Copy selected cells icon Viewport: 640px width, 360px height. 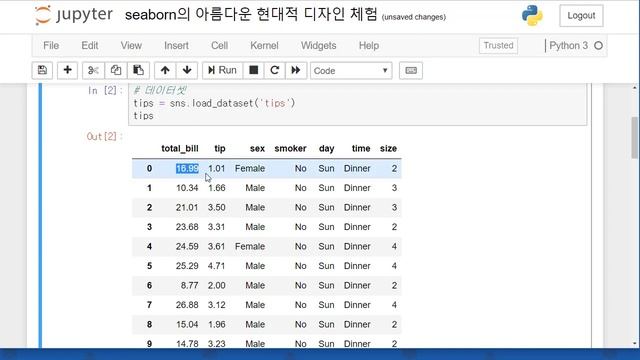pyautogui.click(x=116, y=70)
